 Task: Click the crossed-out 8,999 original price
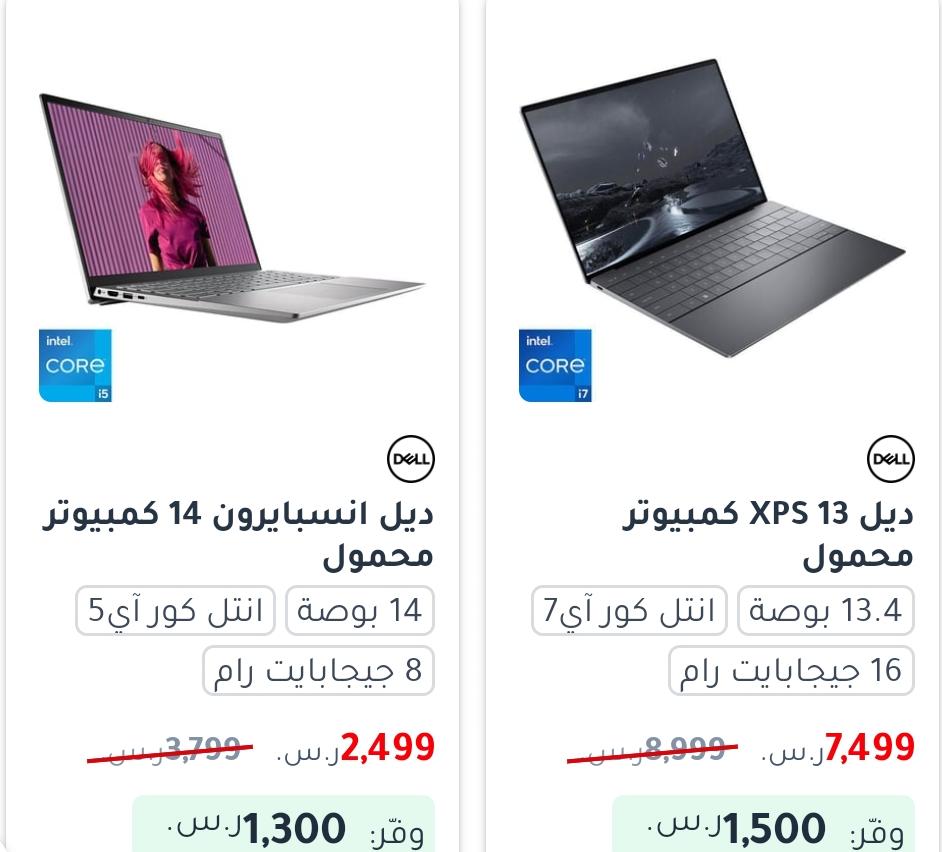[652, 749]
